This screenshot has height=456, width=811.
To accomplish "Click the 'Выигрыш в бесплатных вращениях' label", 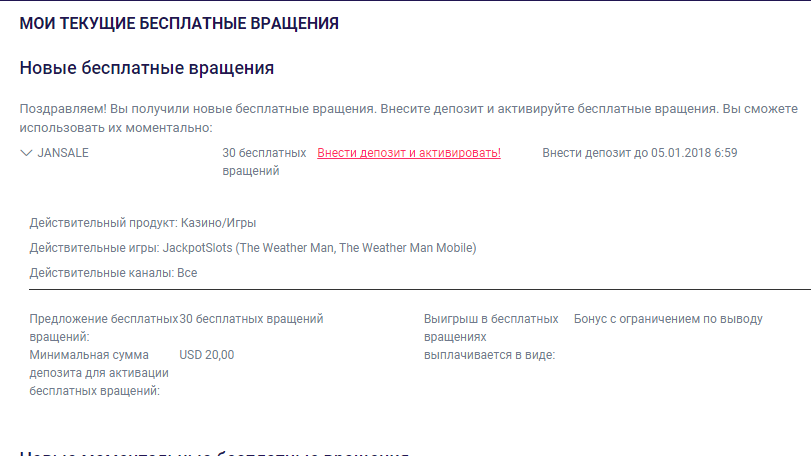I will click(x=491, y=337).
